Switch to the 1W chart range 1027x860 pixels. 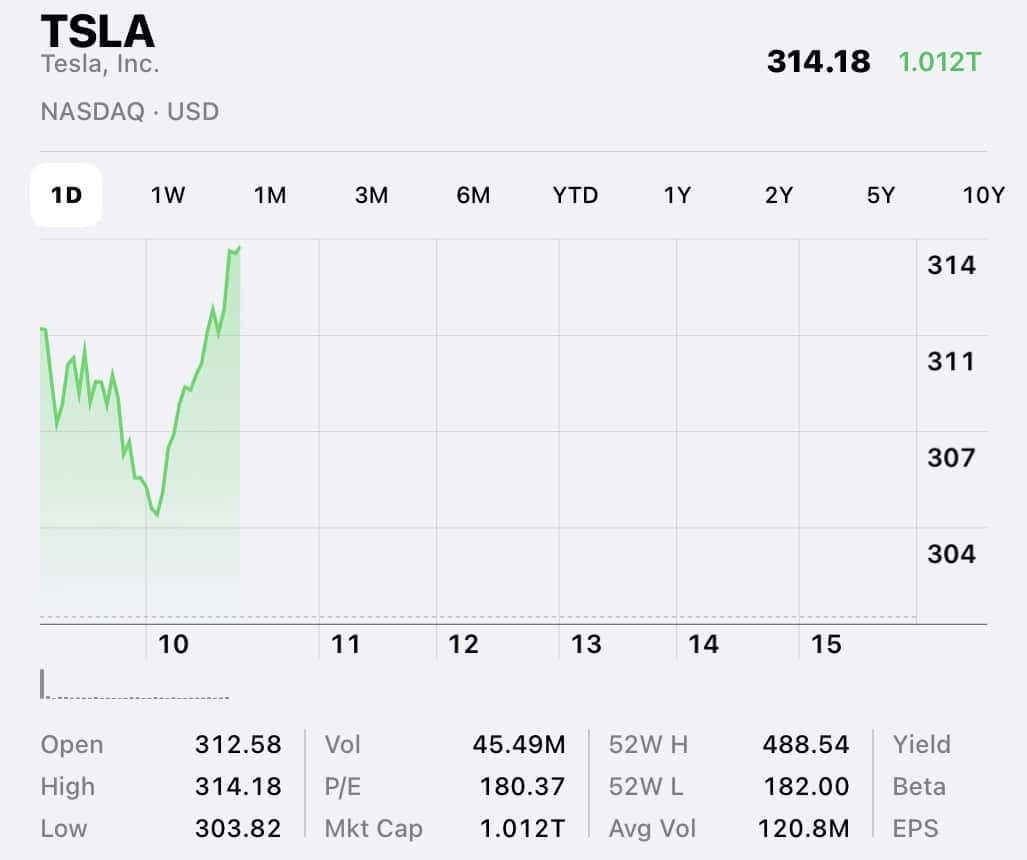tap(168, 195)
